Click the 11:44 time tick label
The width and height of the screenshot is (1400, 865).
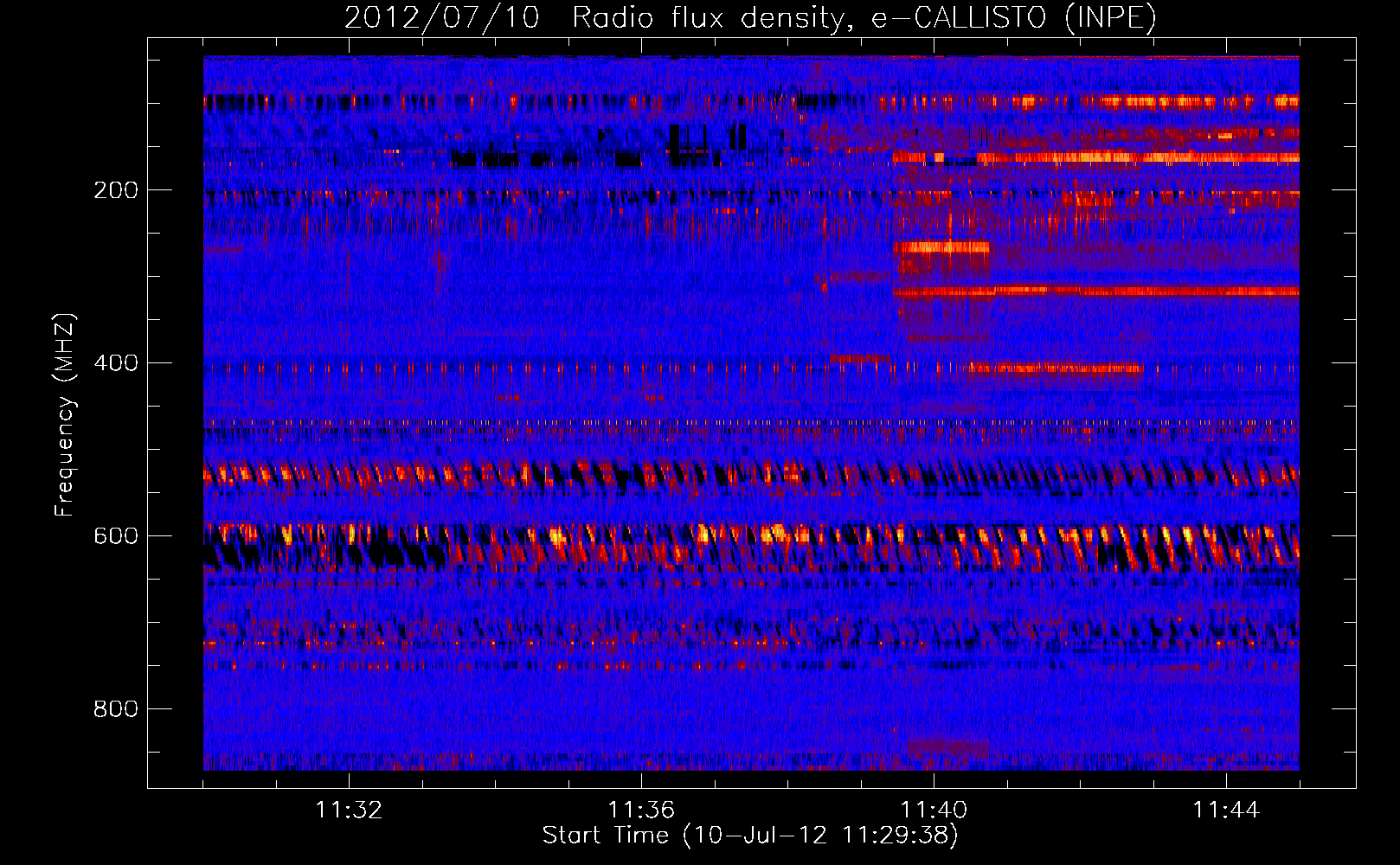[x=1226, y=811]
